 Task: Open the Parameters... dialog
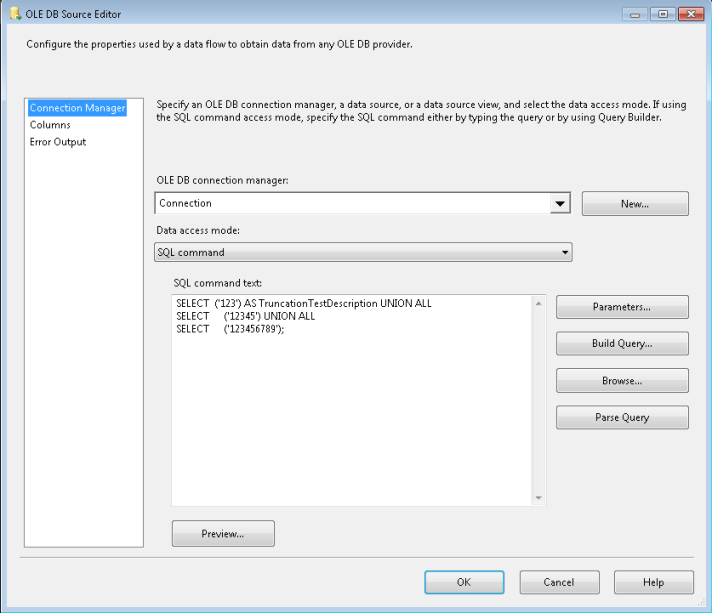click(622, 307)
